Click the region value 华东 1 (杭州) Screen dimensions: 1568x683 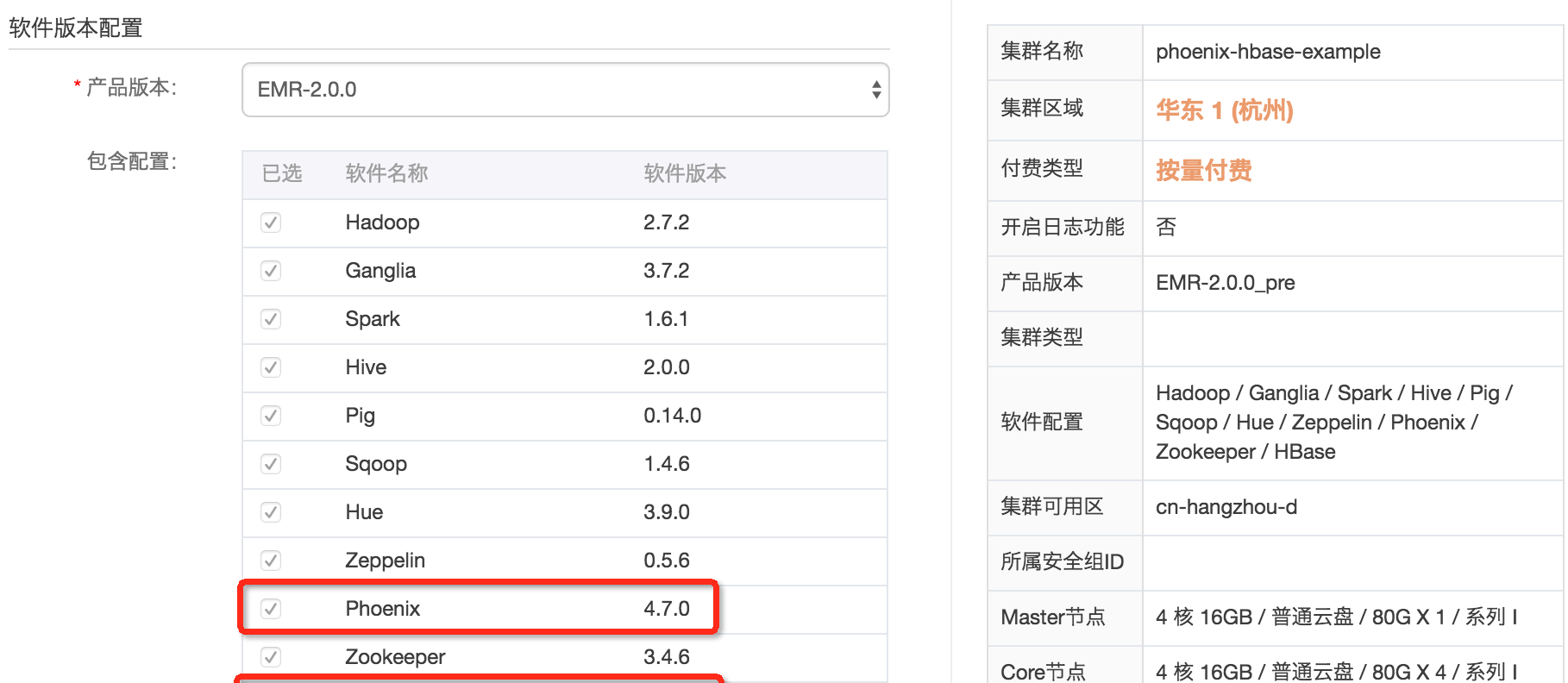point(1224,110)
